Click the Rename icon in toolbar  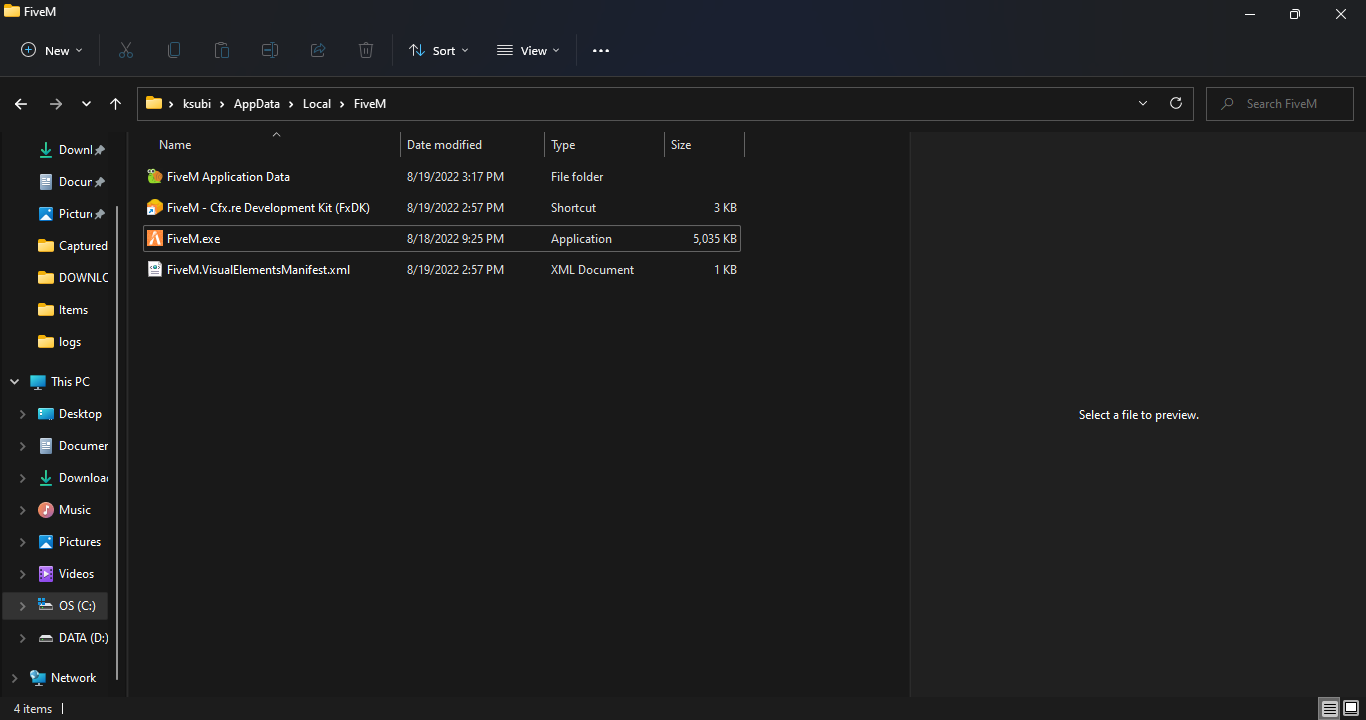270,50
